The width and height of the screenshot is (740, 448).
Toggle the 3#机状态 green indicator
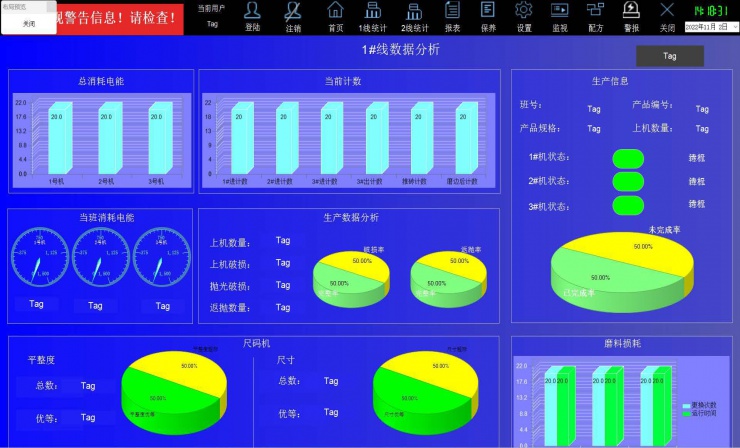click(x=628, y=205)
